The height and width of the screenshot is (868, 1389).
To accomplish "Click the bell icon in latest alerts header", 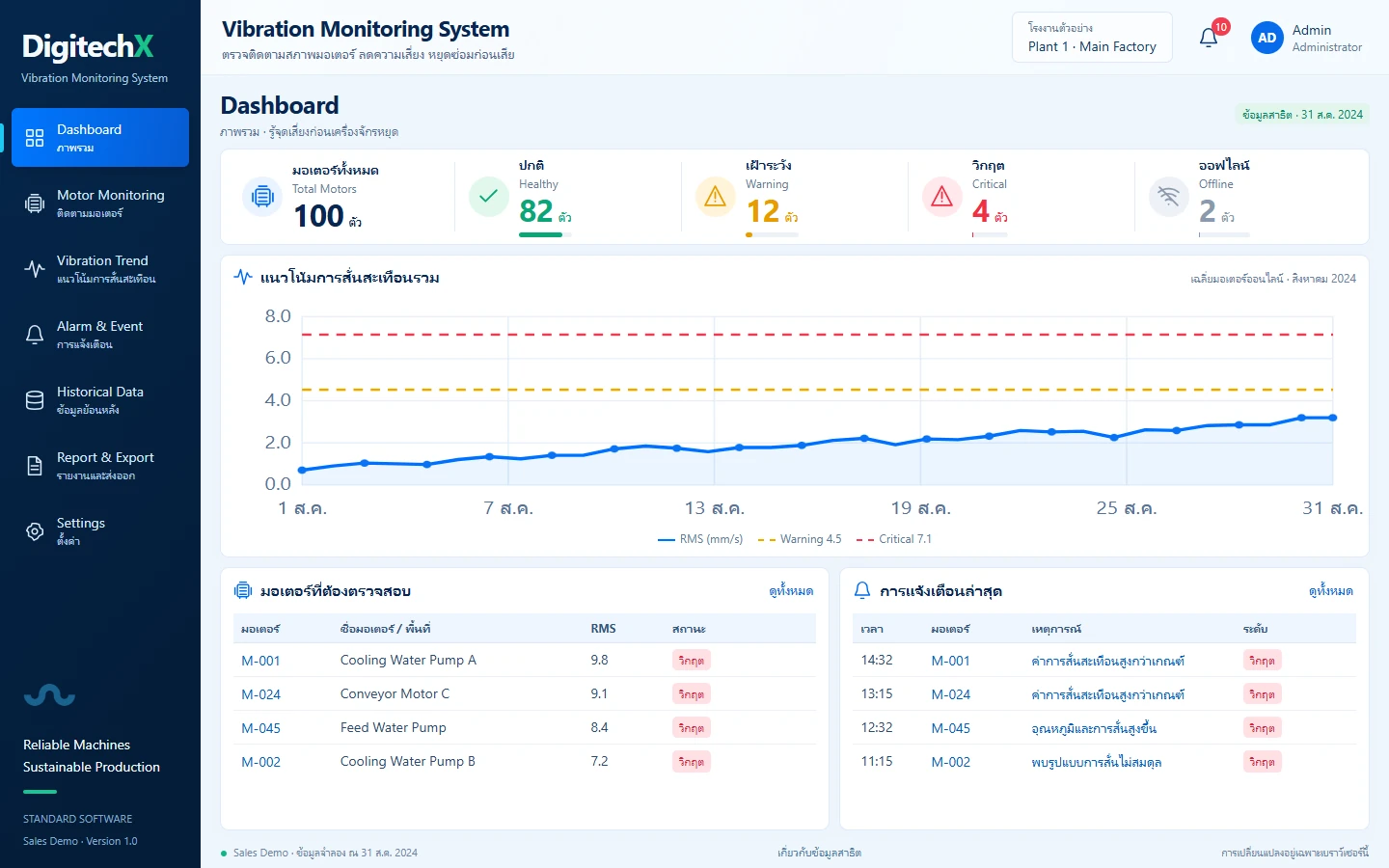I will point(862,590).
